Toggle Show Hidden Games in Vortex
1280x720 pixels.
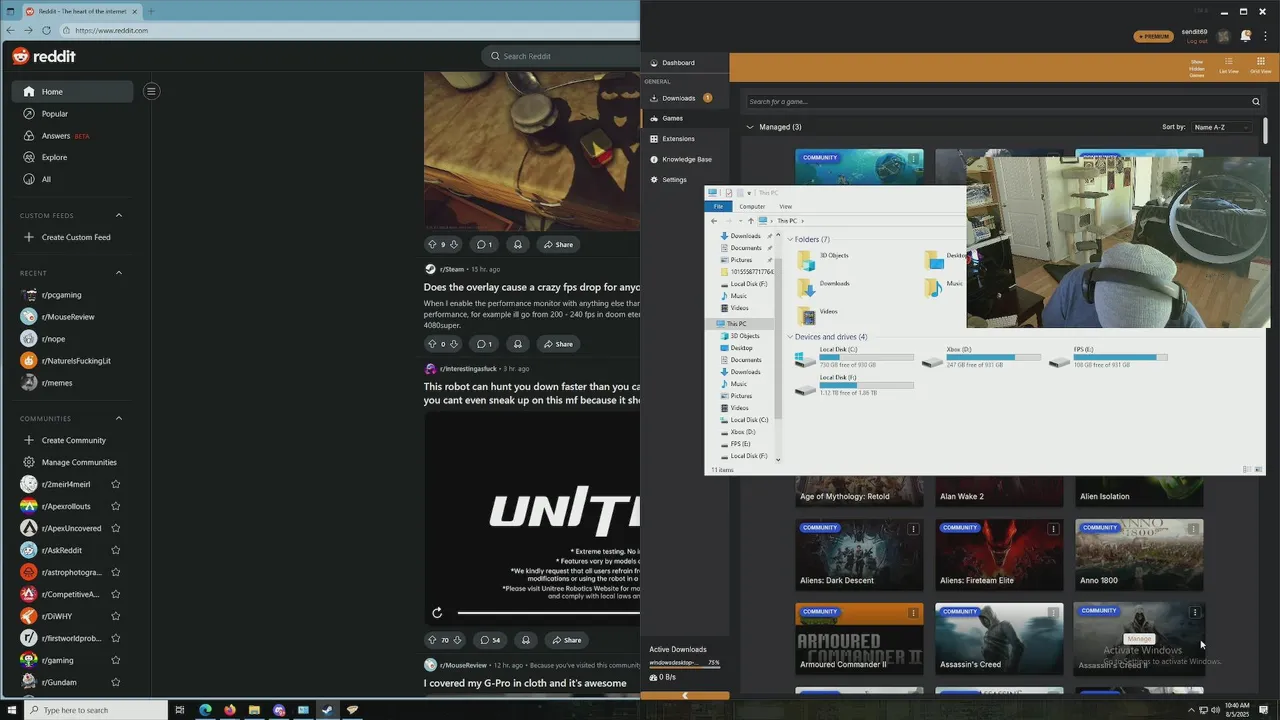pos(1196,67)
